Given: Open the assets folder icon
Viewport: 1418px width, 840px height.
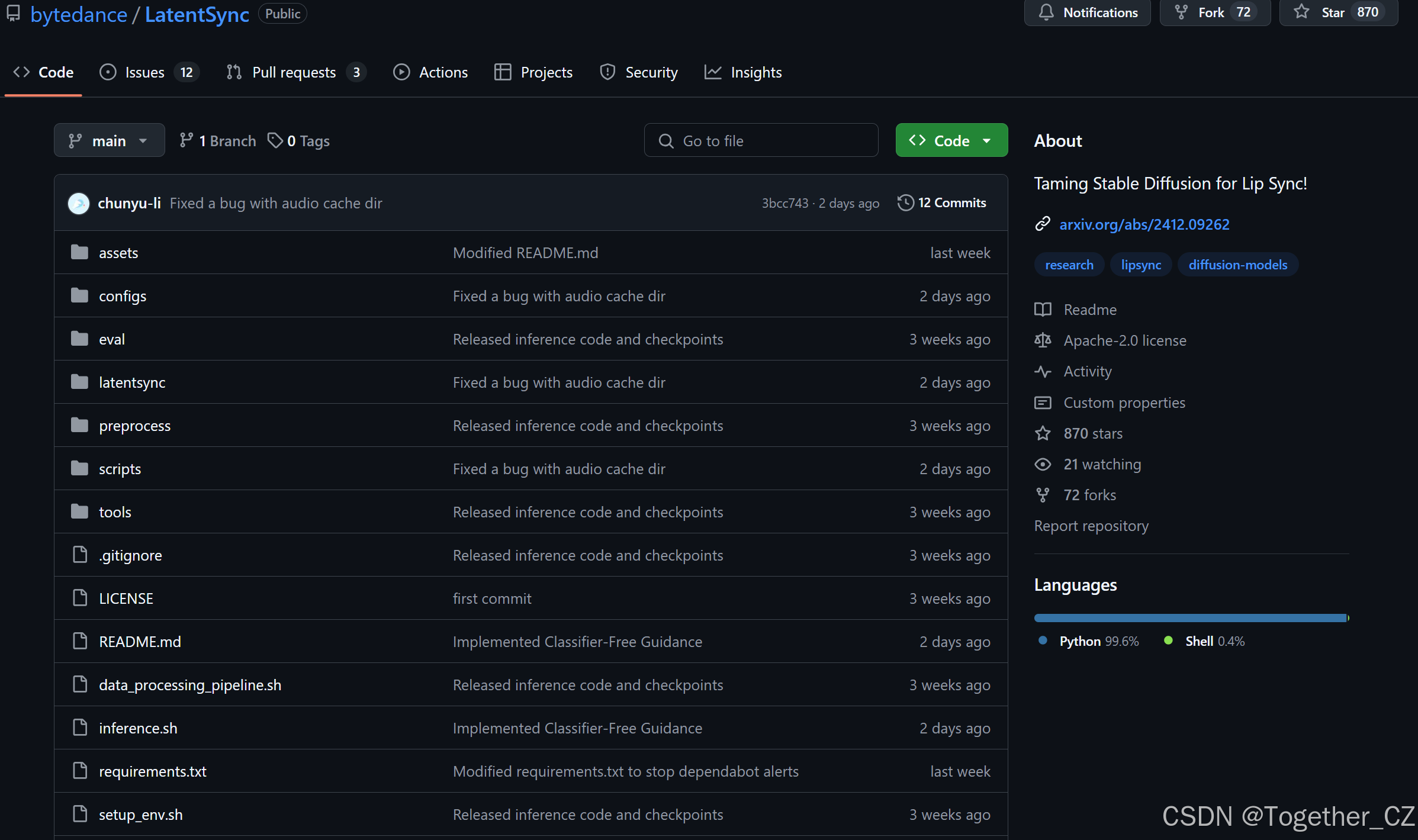Looking at the screenshot, I should pos(80,253).
